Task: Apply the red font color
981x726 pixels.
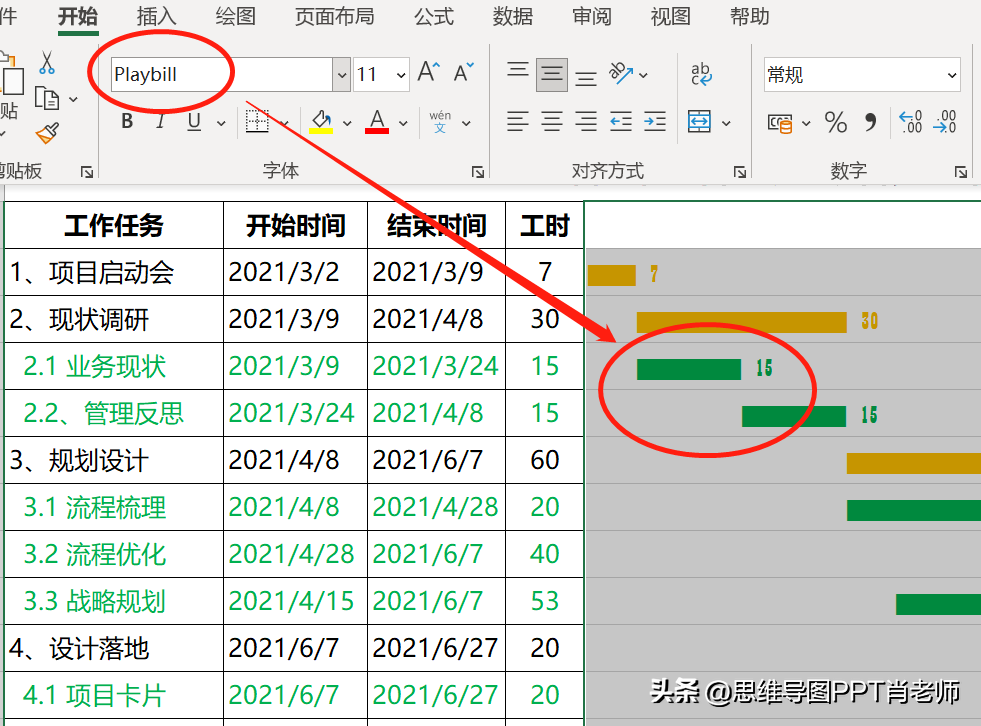Action: [x=377, y=121]
